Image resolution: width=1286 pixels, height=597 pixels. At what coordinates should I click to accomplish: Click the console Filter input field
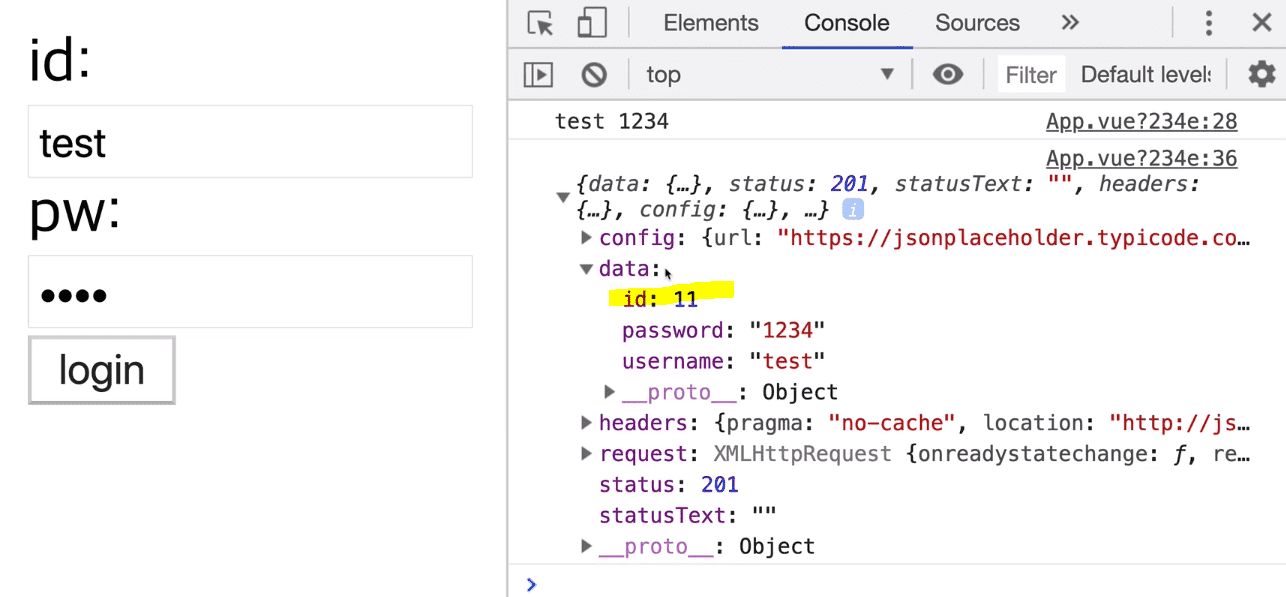tap(1031, 74)
